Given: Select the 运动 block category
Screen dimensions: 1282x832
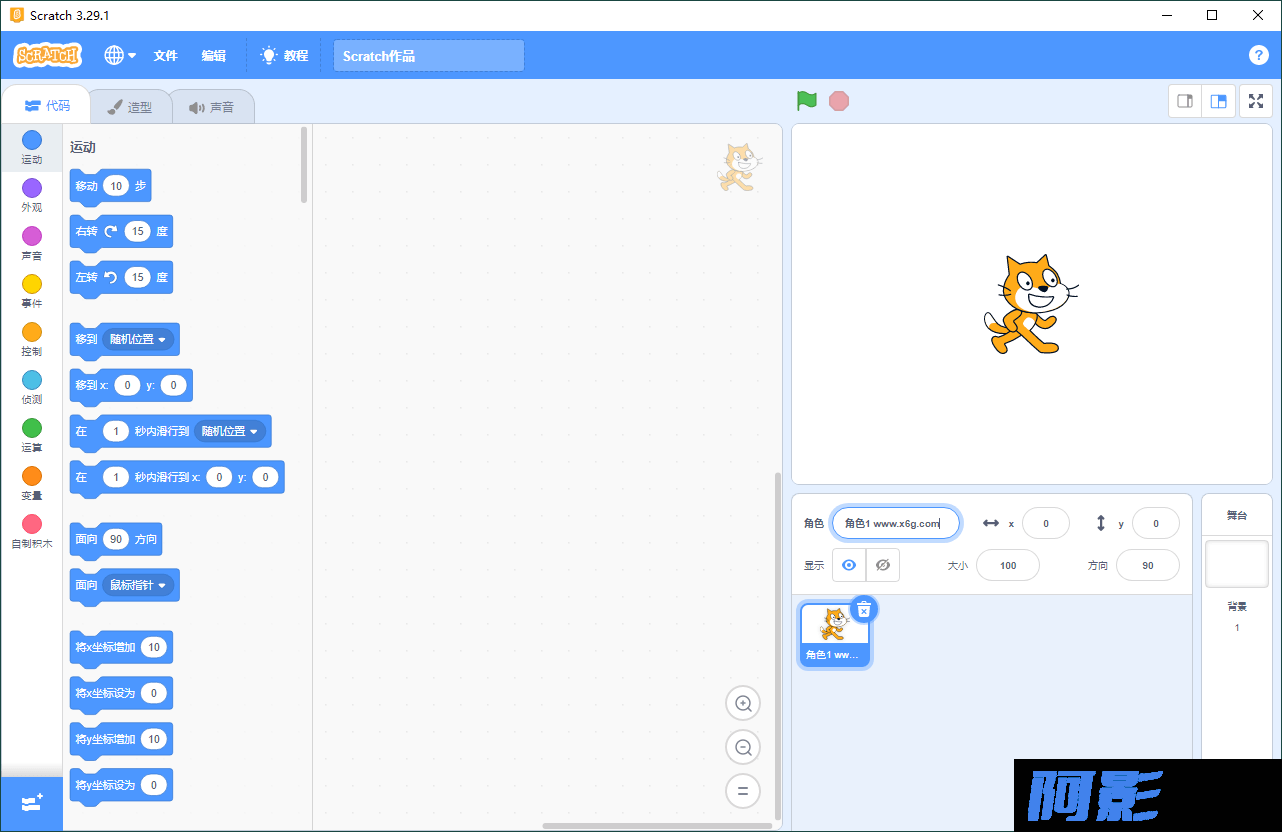Looking at the screenshot, I should pyautogui.click(x=32, y=147).
